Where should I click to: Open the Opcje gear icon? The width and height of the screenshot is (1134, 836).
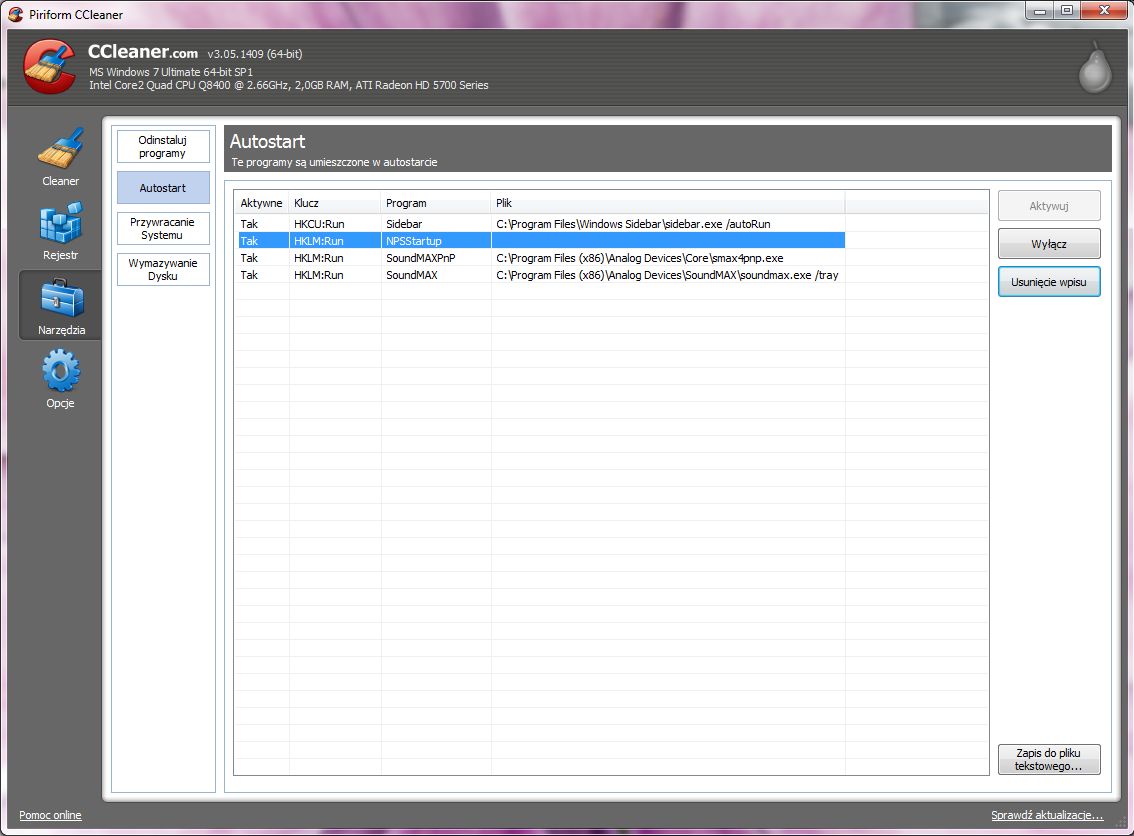point(61,370)
